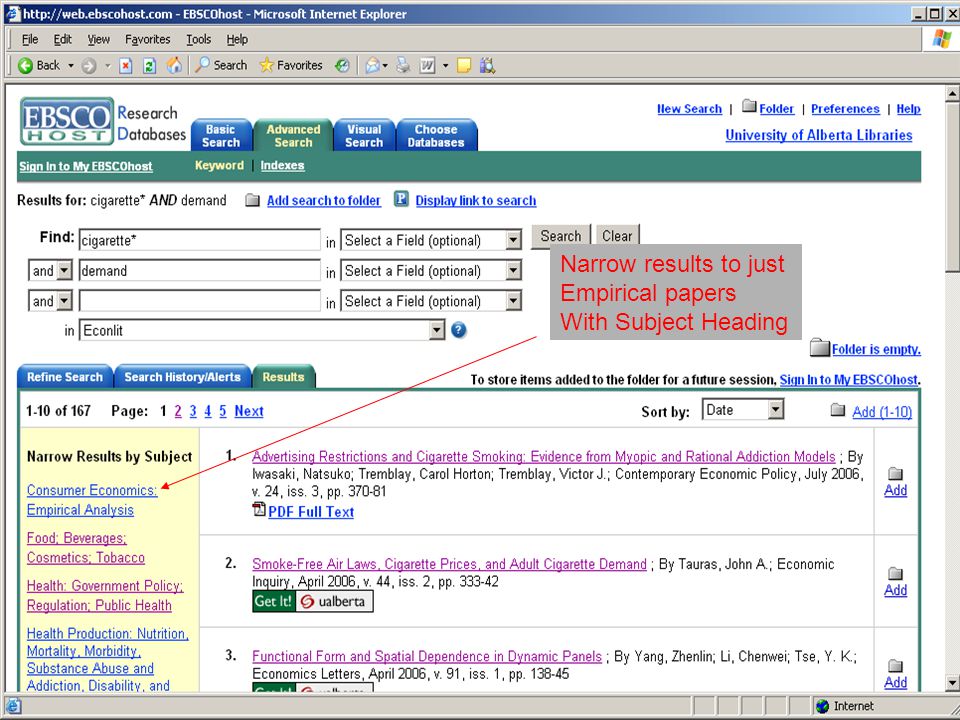
Task: Open the Refine Search tab
Action: pos(65,377)
